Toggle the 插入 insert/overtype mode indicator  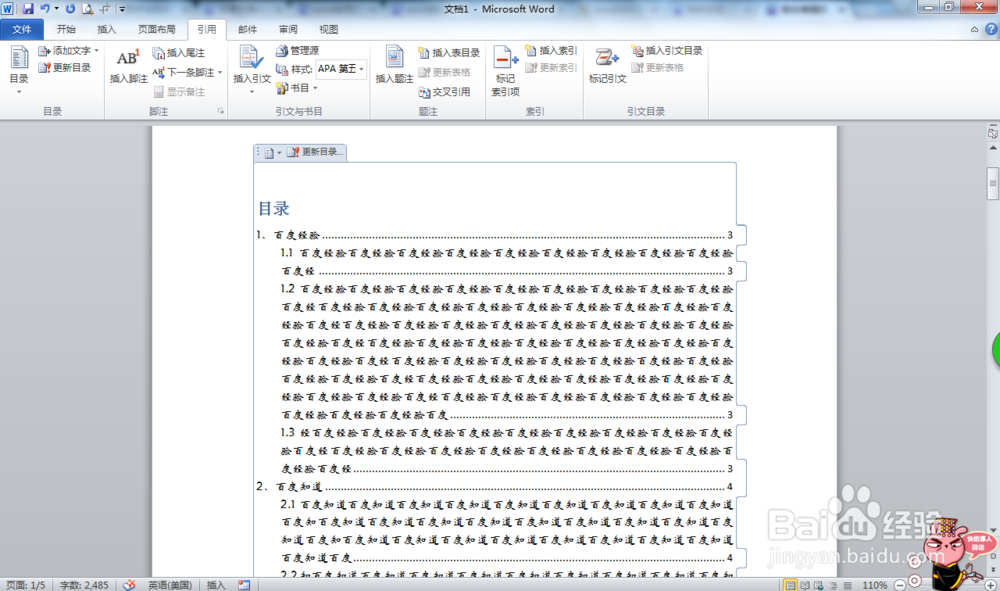pos(216,585)
